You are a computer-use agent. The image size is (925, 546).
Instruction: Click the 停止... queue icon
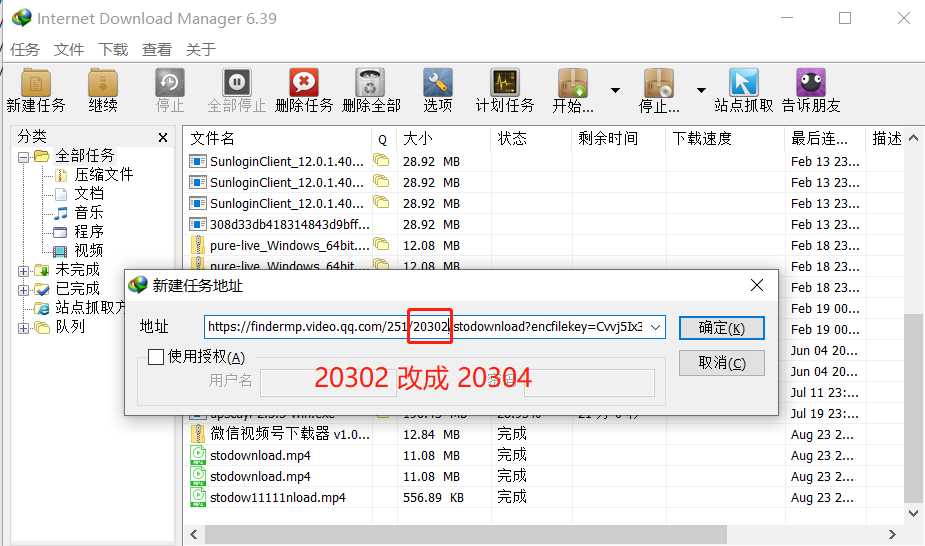click(x=659, y=90)
